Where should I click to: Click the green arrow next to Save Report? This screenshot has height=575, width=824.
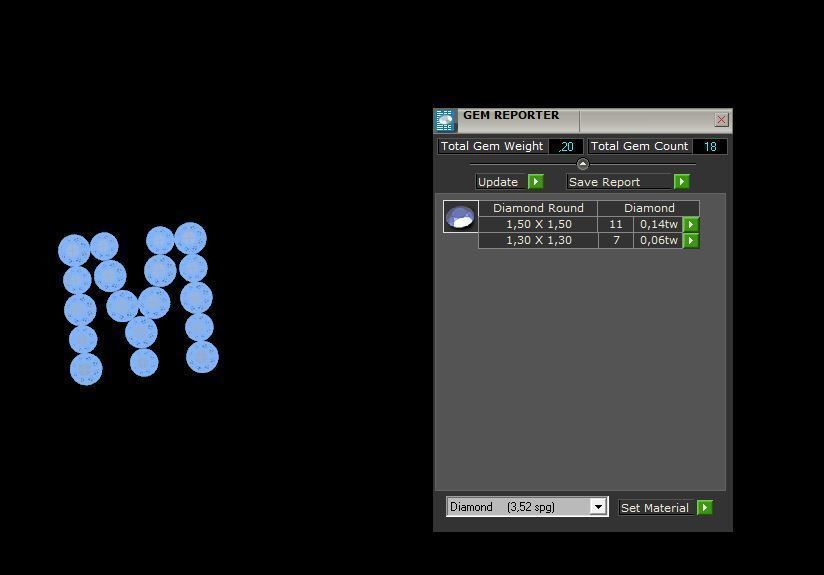[x=682, y=182]
